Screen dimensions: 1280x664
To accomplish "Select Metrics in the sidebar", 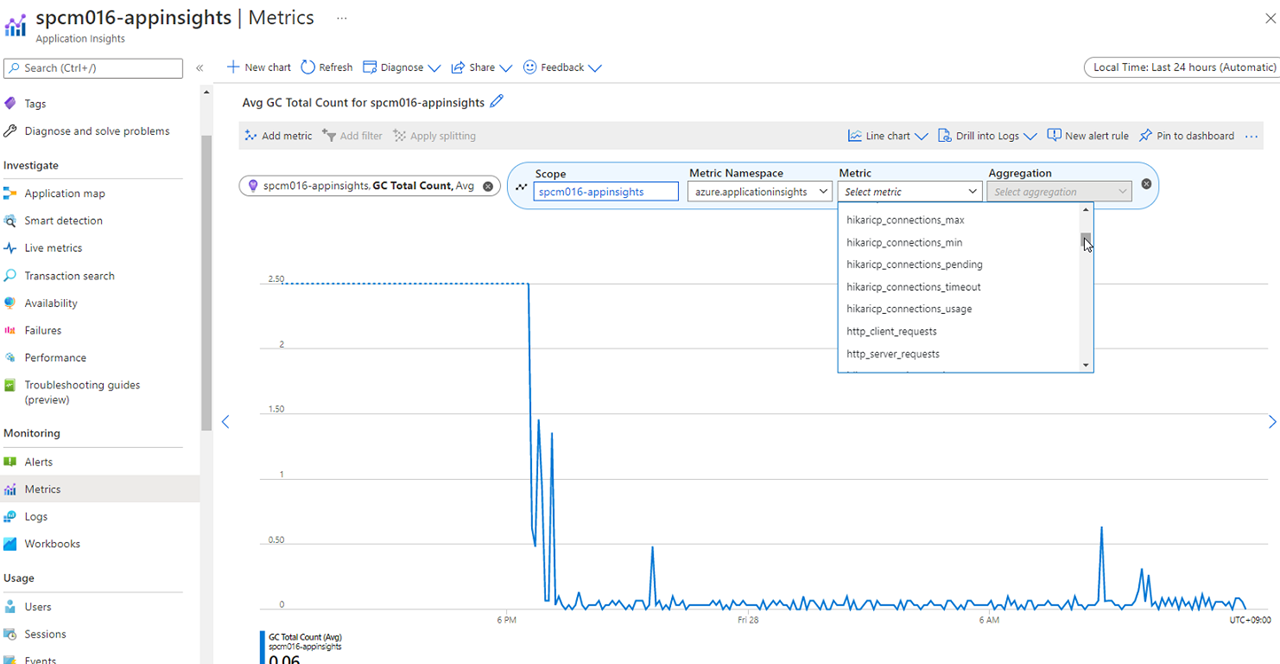I will (100, 489).
